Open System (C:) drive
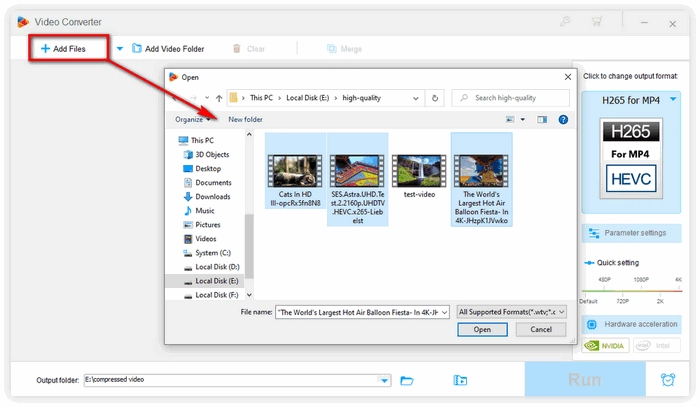 click(x=207, y=253)
